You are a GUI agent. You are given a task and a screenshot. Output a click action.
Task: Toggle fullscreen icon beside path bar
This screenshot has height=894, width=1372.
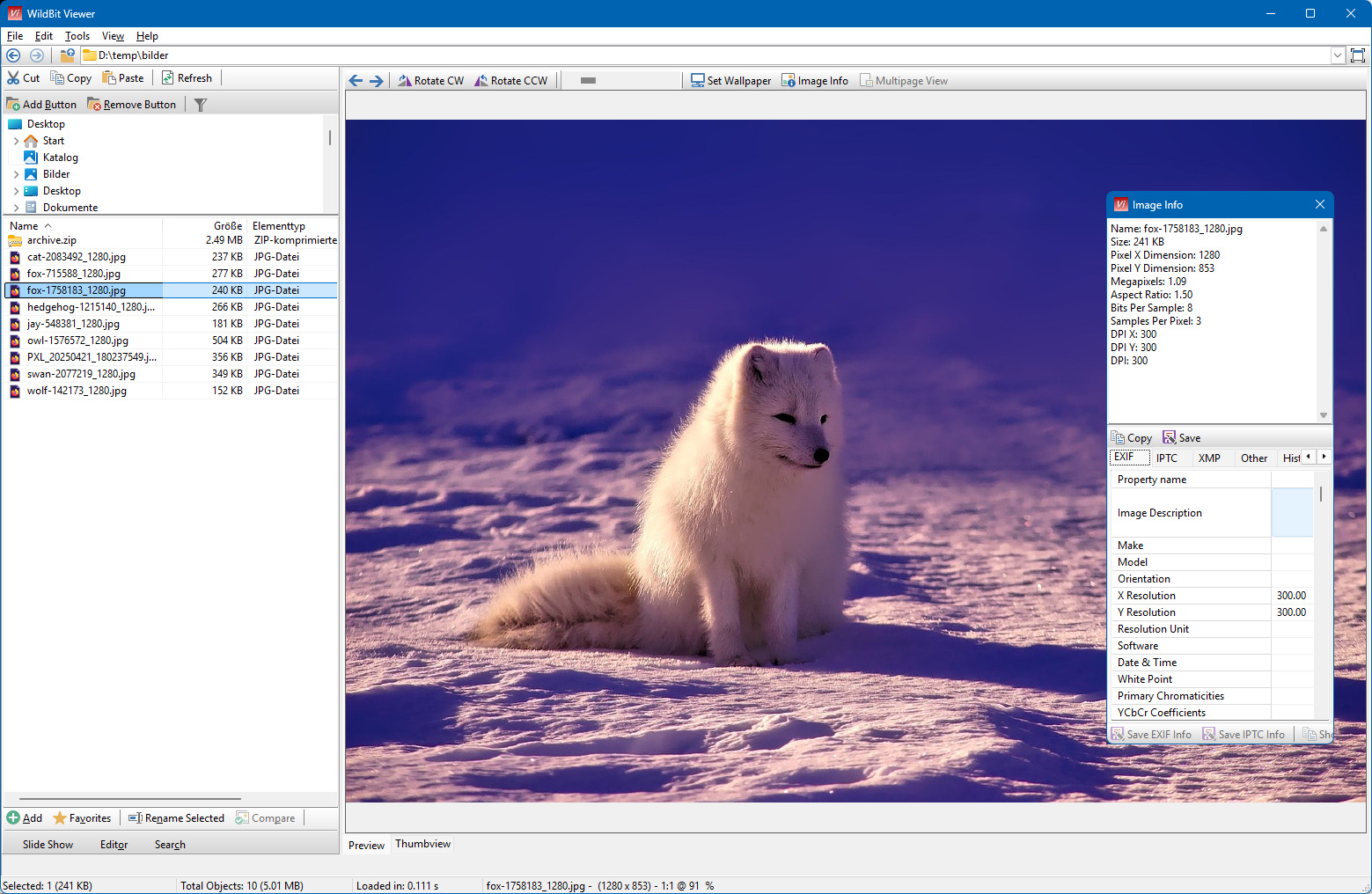[x=1358, y=55]
